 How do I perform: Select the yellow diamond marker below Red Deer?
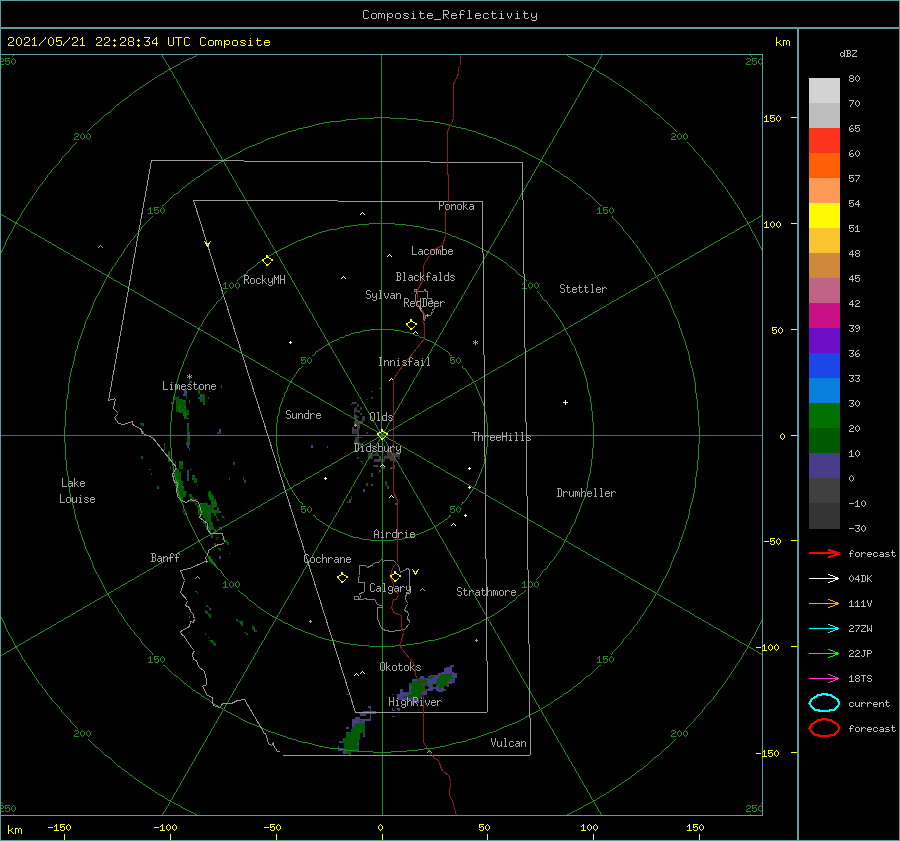click(411, 325)
